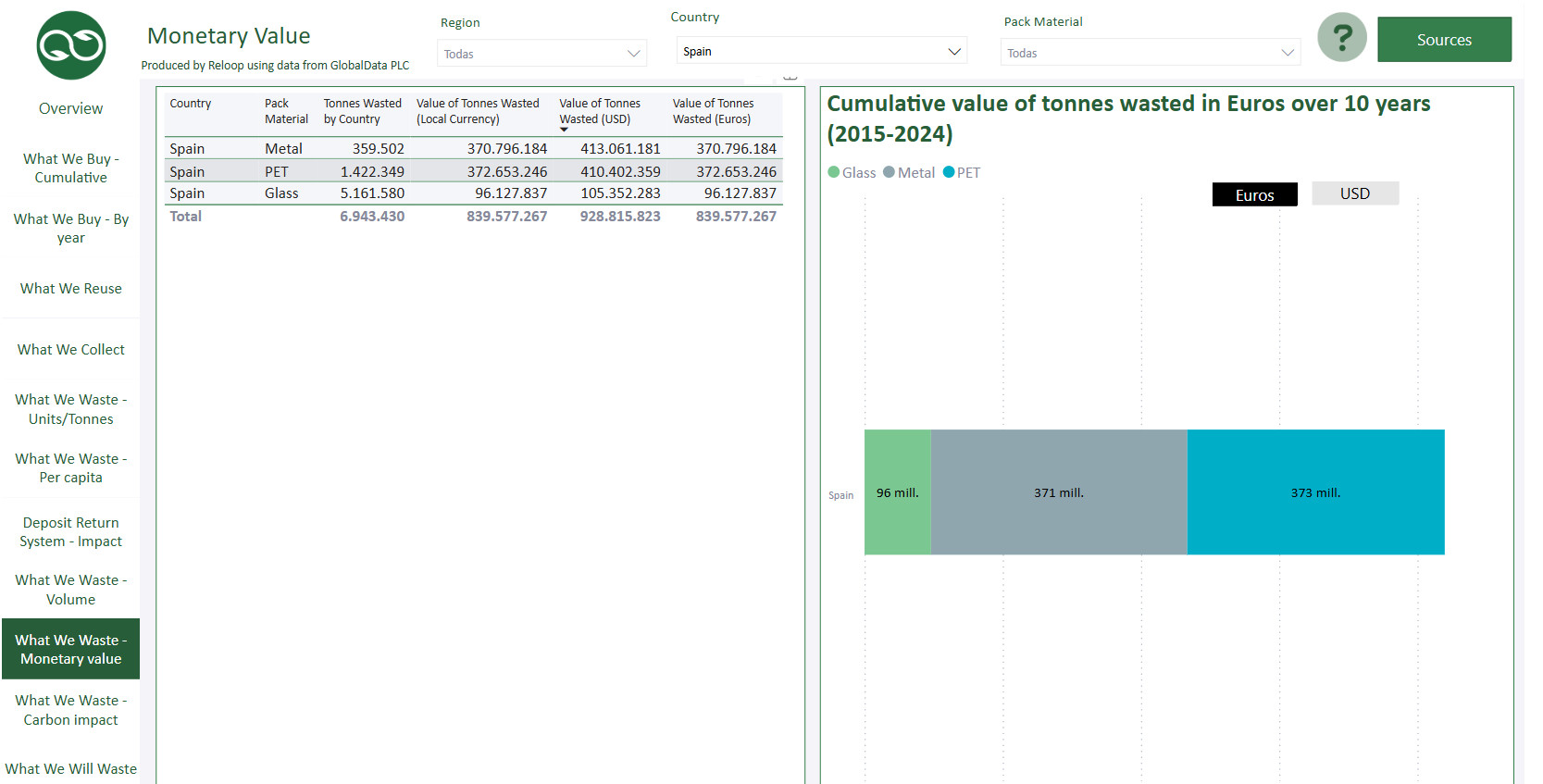Click the green Glass bar segment 96 mill.
This screenshot has height=784, width=1543.
point(898,492)
